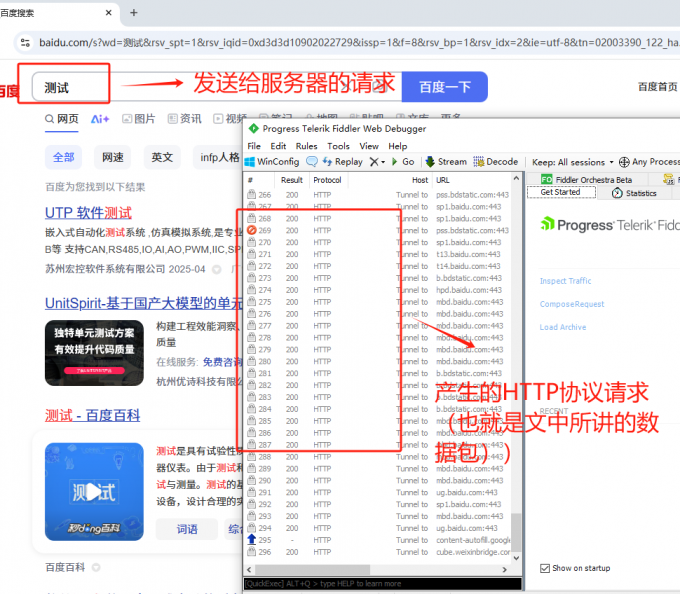Open the comment bubble icon in Fiddler toolbar
Screen dimensions: 680x594
(x=311, y=162)
